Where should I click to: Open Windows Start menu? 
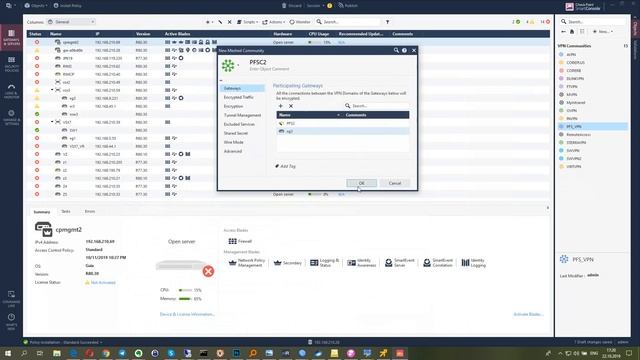click(x=8, y=353)
